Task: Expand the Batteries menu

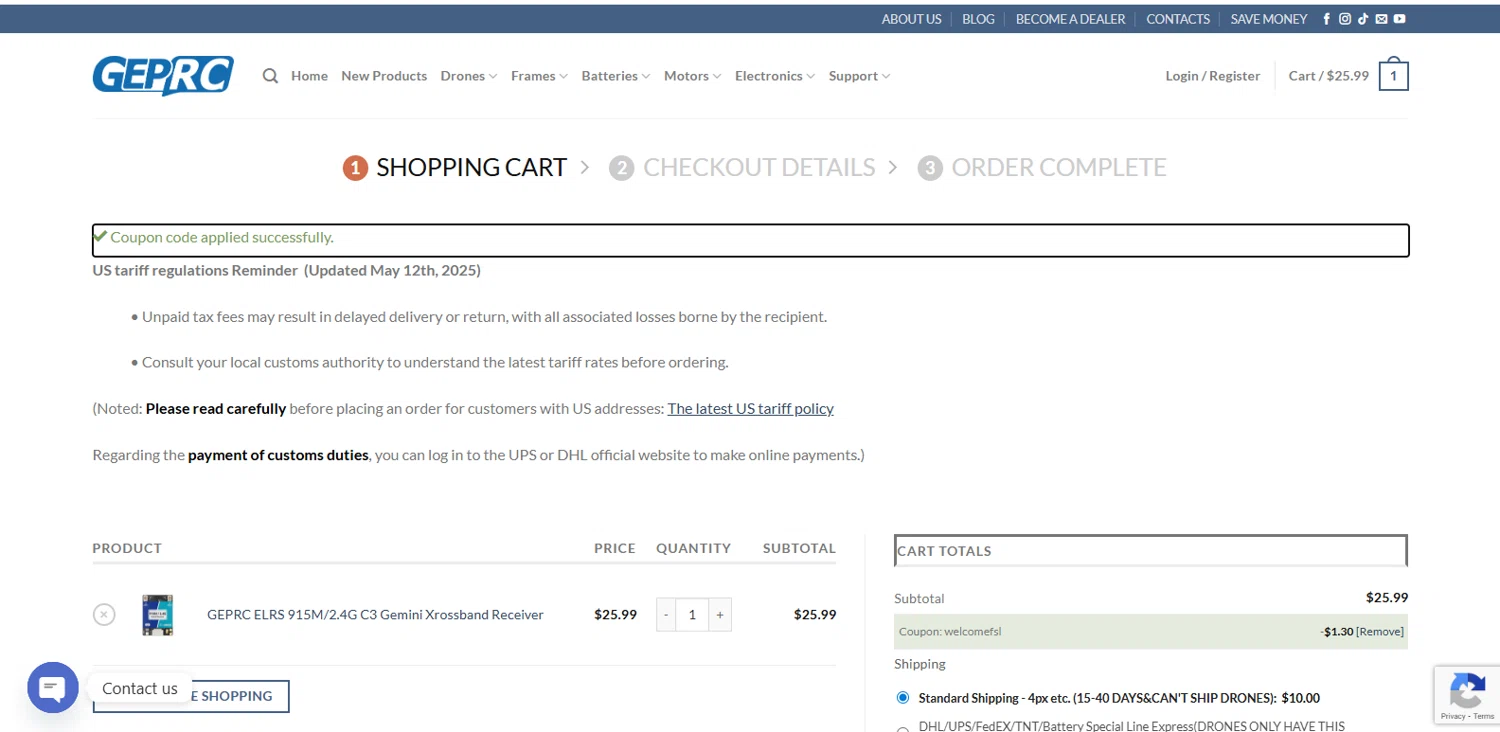Action: (x=616, y=76)
